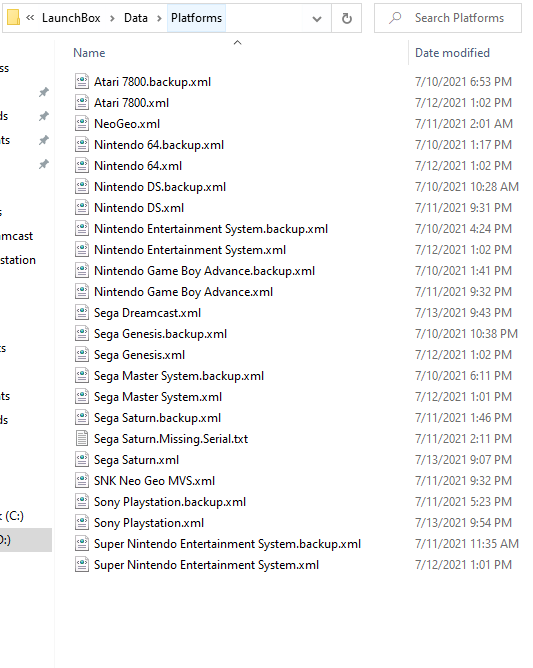Click the date 7/13/2021 9:43 PM
The height and width of the screenshot is (668, 533).
[463, 313]
